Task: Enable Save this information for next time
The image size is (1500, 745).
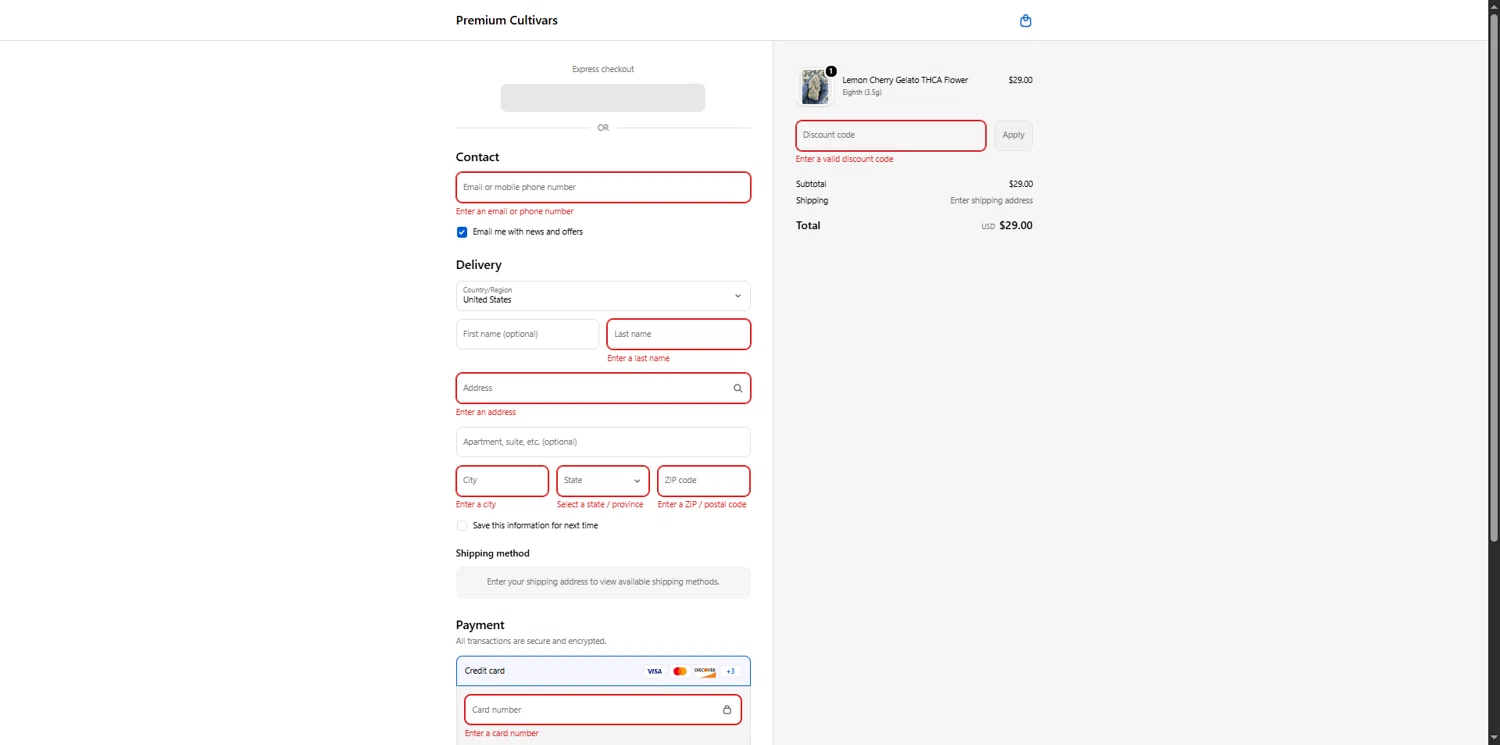Action: pyautogui.click(x=462, y=526)
